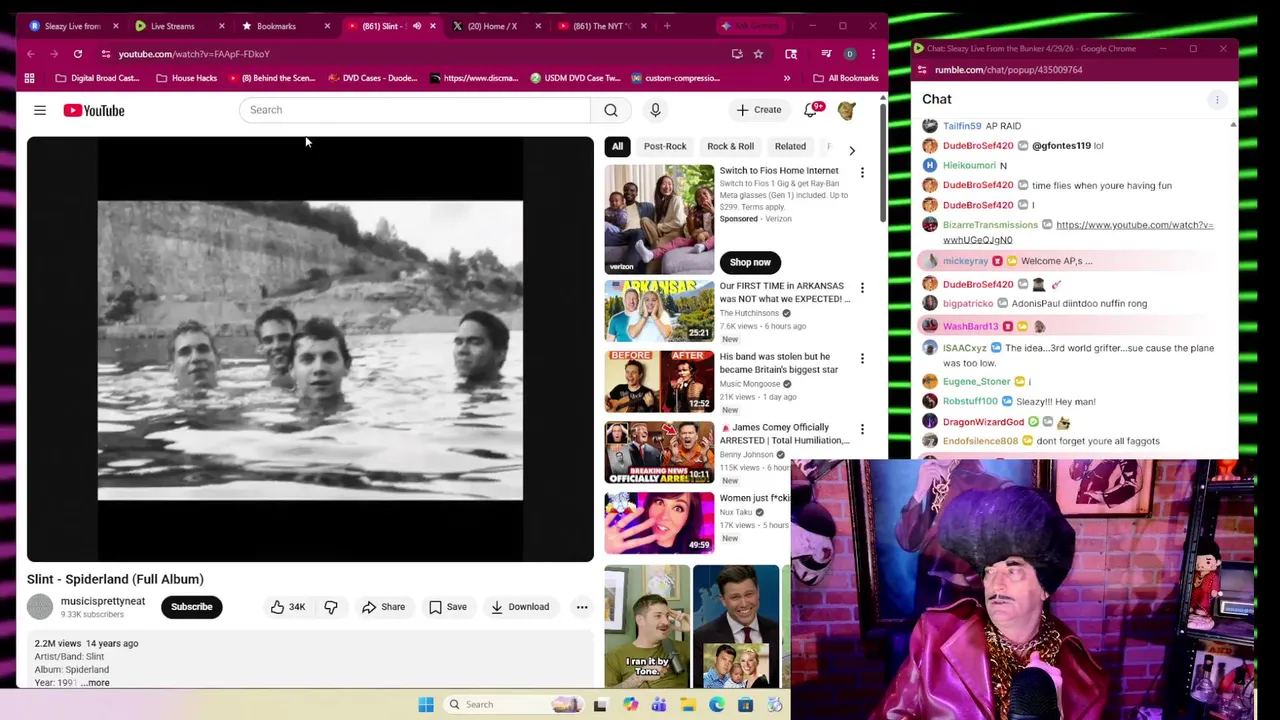Open the browser apps grid shortcut
The width and height of the screenshot is (1280, 720).
[x=29, y=78]
